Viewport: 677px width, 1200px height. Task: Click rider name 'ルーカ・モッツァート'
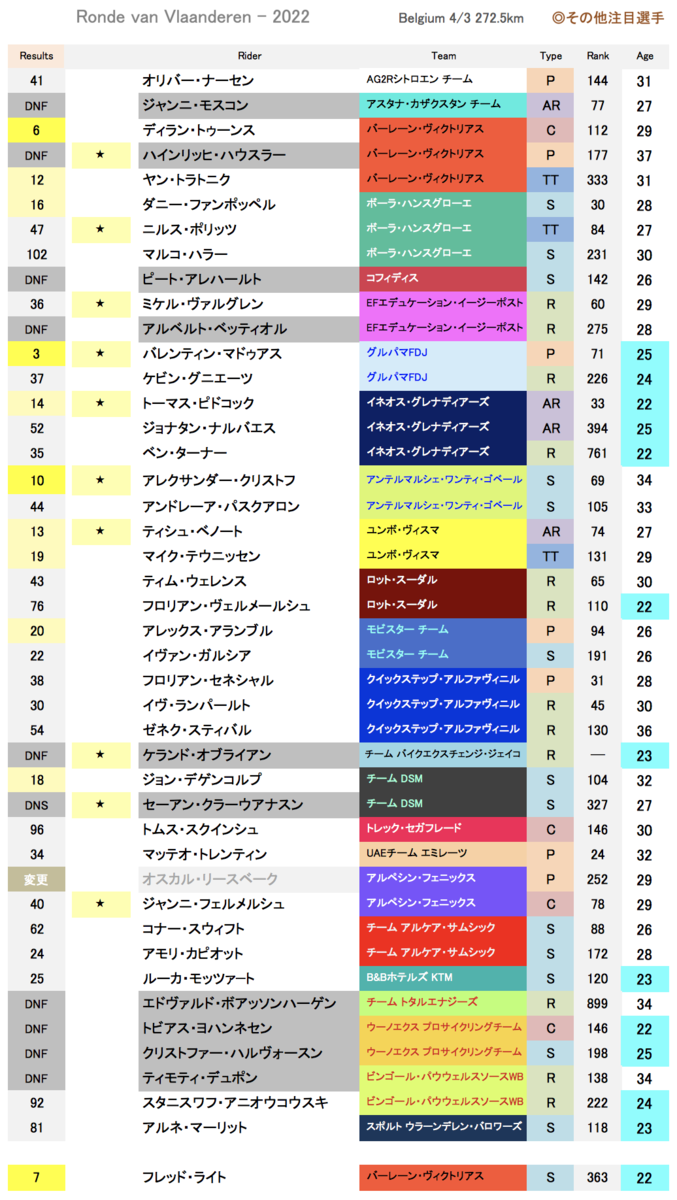[199, 978]
